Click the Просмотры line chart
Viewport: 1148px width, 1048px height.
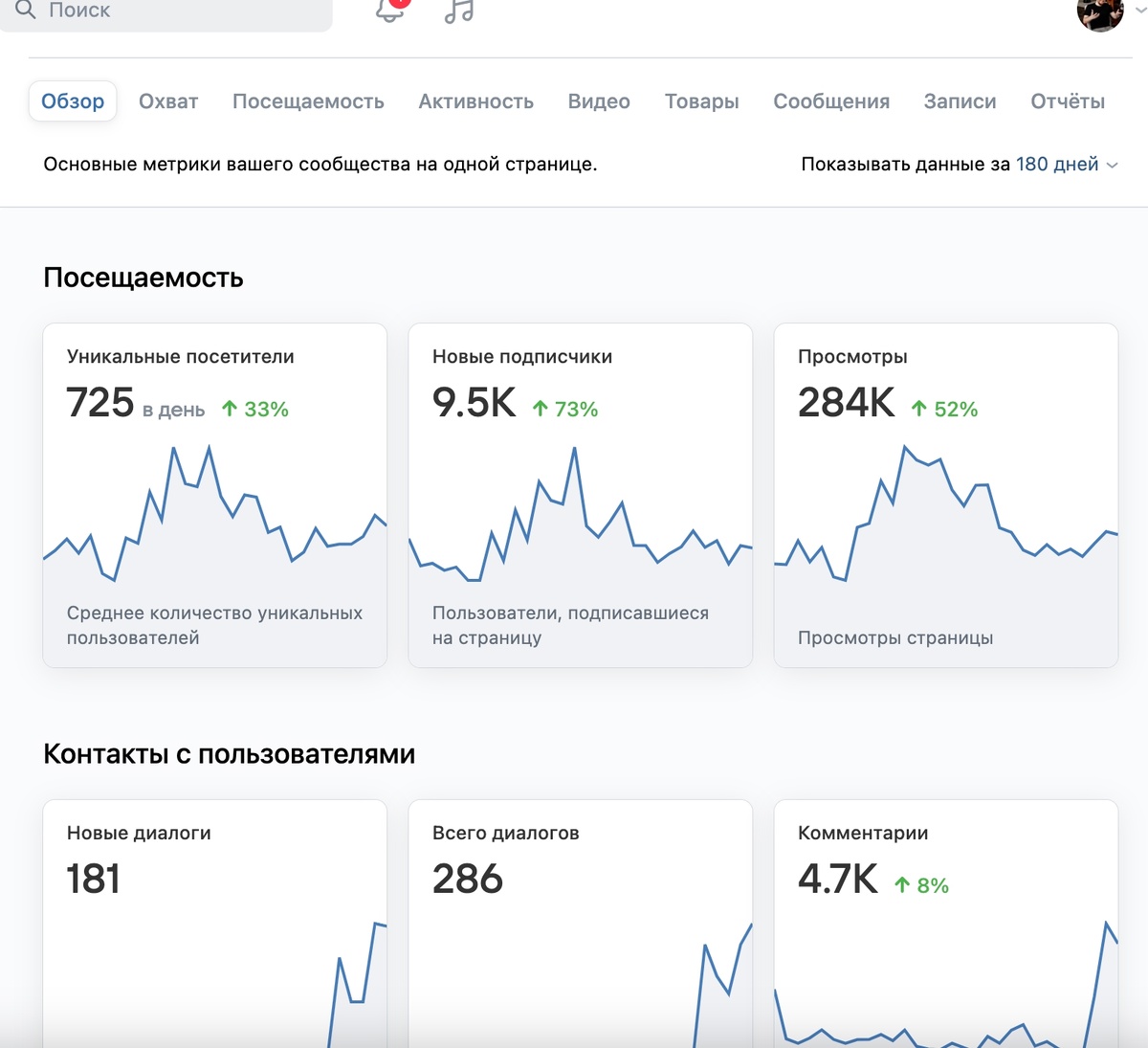[946, 514]
